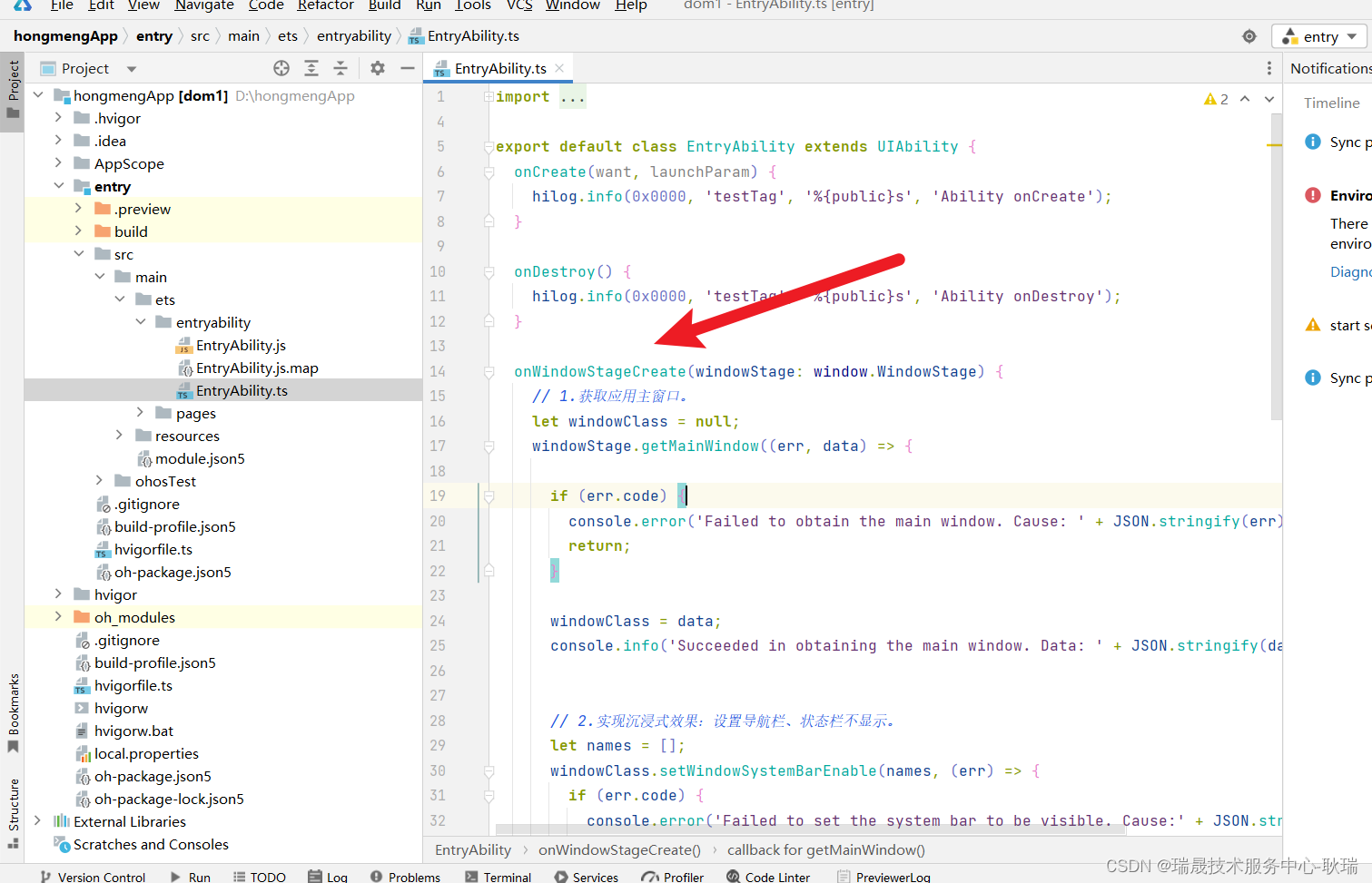Image resolution: width=1372 pixels, height=883 pixels.
Task: Click the Diagnose link in Notifications
Action: pos(1350,272)
